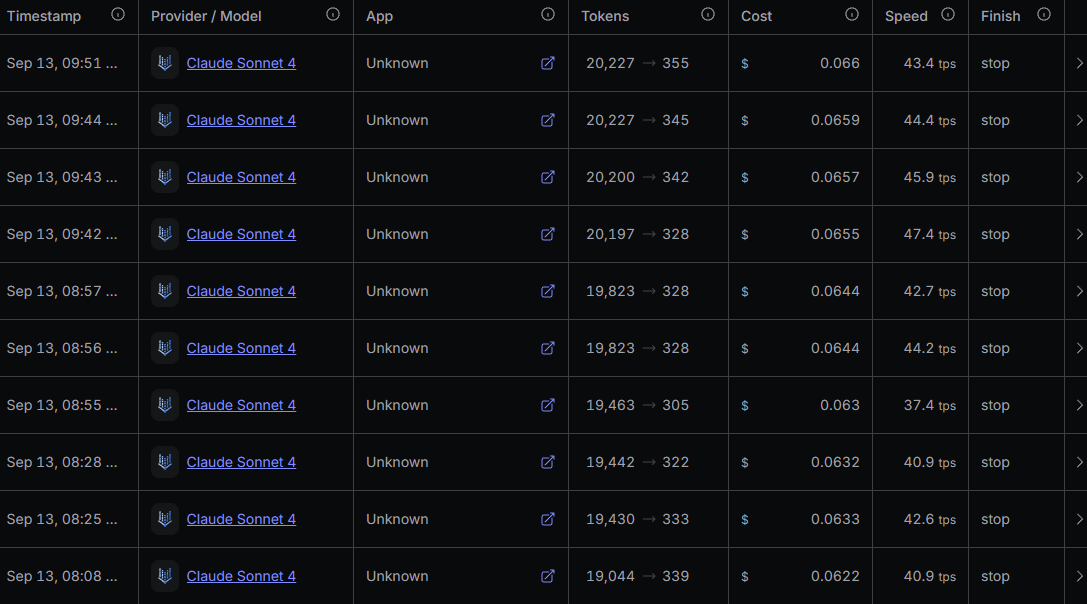Open external link icon in 08:08 row
This screenshot has height=604, width=1087.
click(548, 576)
